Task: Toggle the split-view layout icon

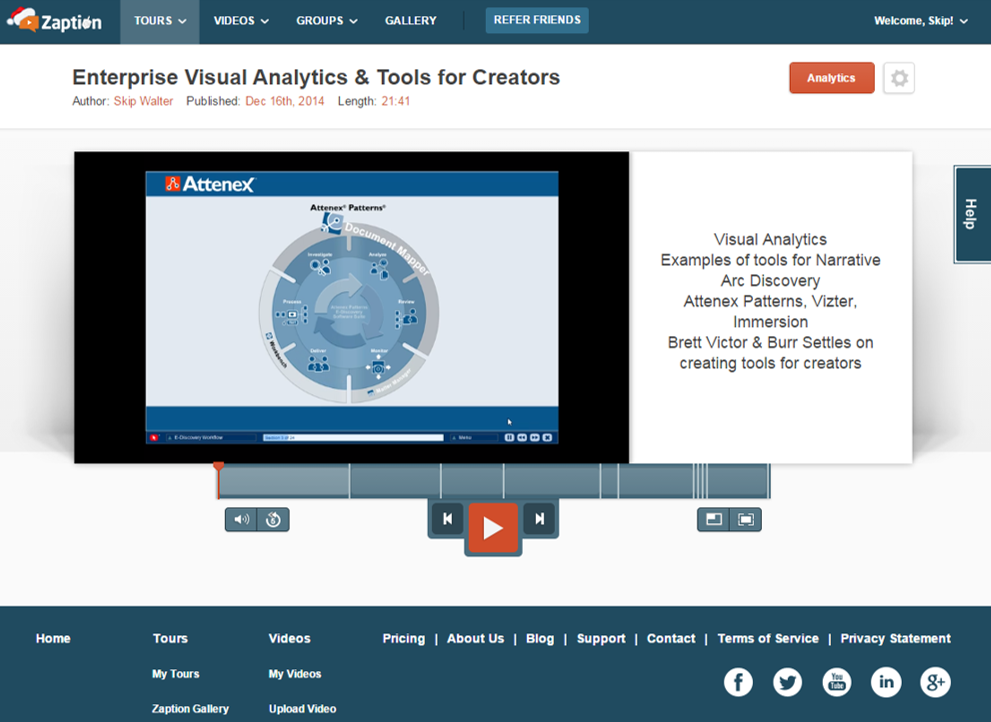Action: click(x=714, y=520)
